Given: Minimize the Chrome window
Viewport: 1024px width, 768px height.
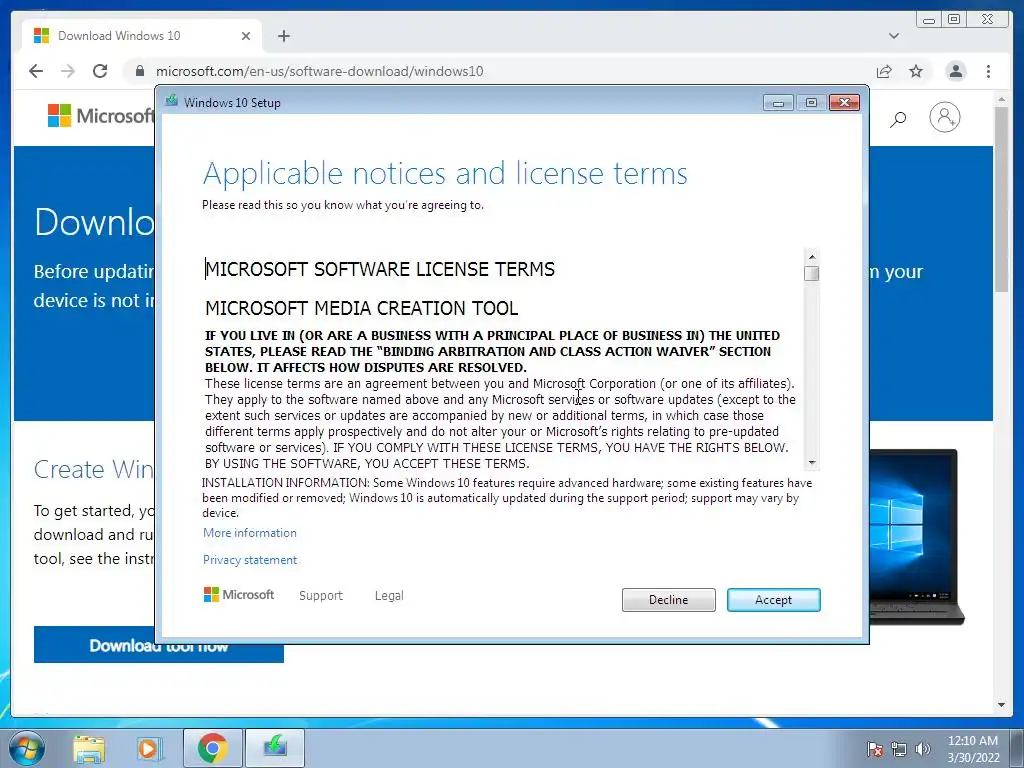Looking at the screenshot, I should [x=929, y=20].
